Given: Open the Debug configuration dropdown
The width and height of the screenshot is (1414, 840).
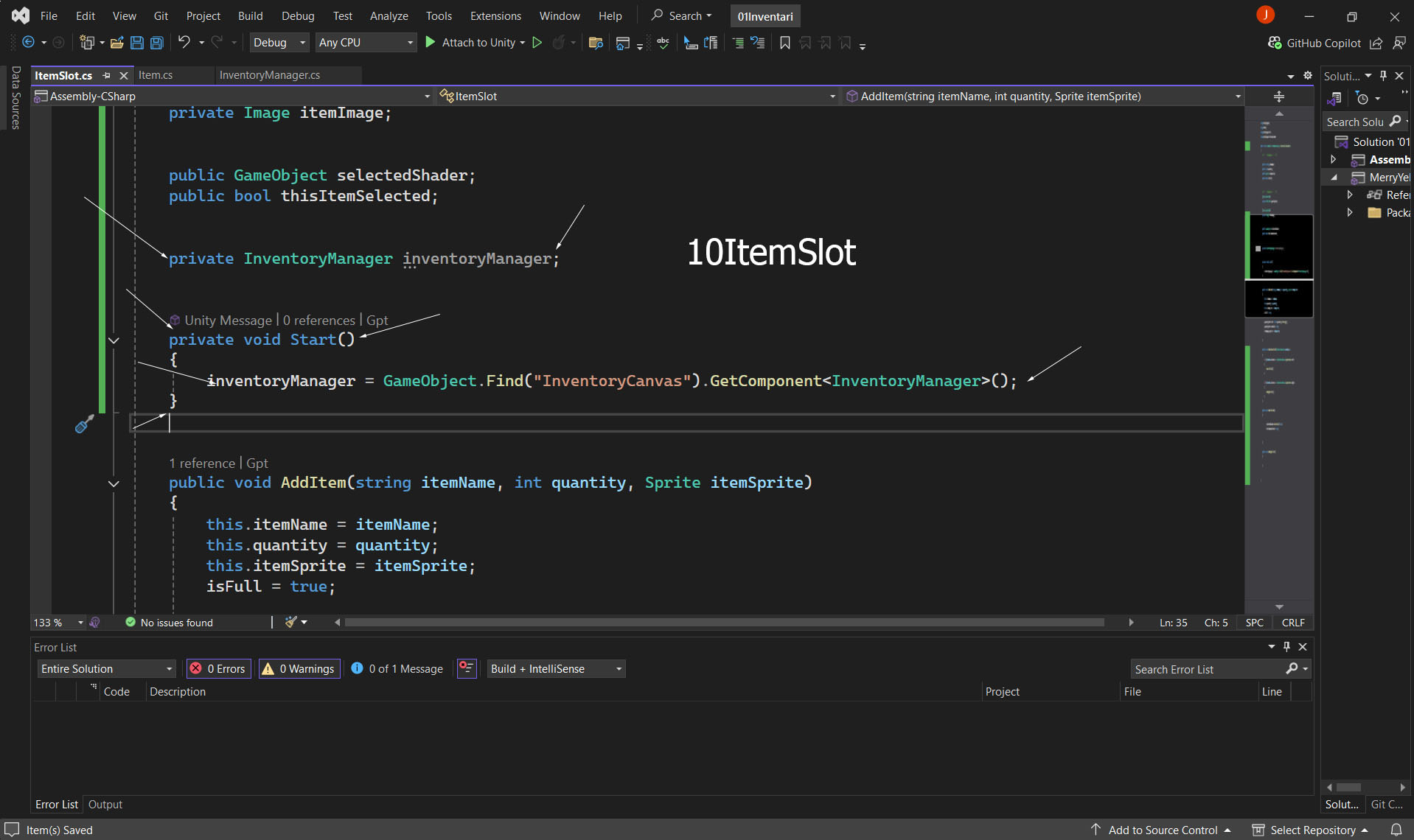Looking at the screenshot, I should (279, 43).
